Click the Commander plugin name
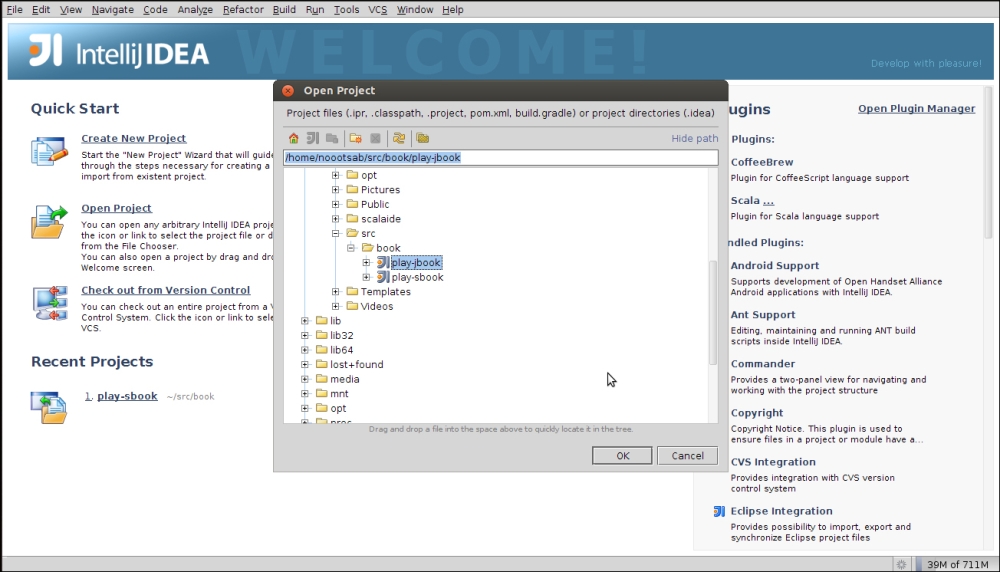This screenshot has height=572, width=1000. pyautogui.click(x=763, y=364)
